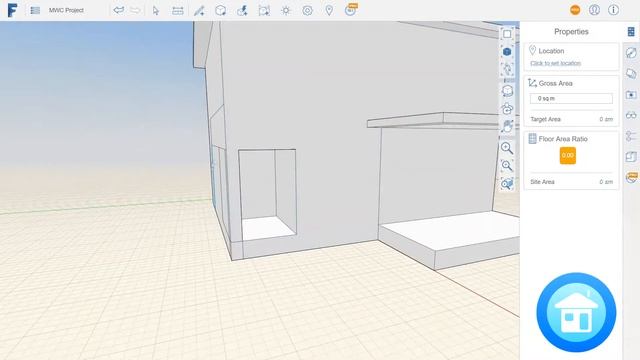
Task: Open the Info help icon
Action: (613, 10)
